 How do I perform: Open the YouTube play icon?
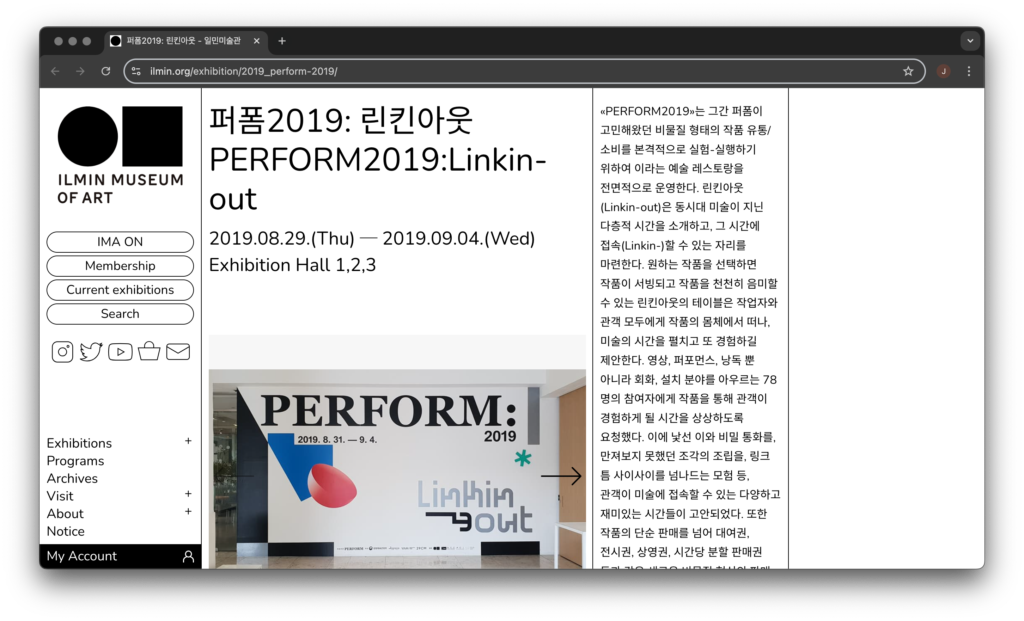[x=120, y=351]
